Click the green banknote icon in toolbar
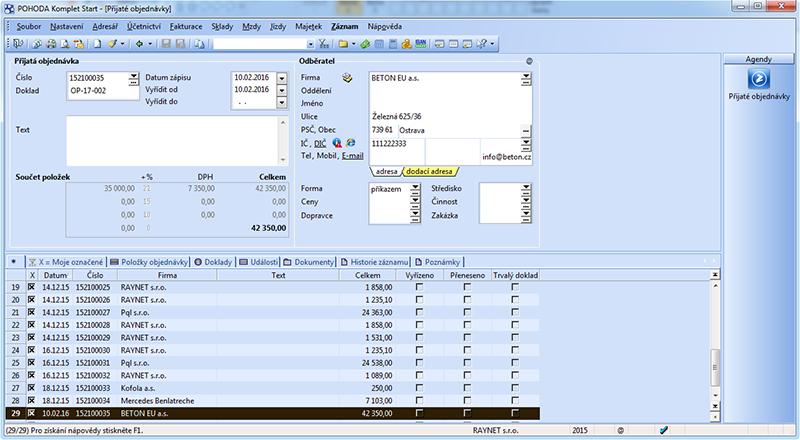 (x=365, y=44)
